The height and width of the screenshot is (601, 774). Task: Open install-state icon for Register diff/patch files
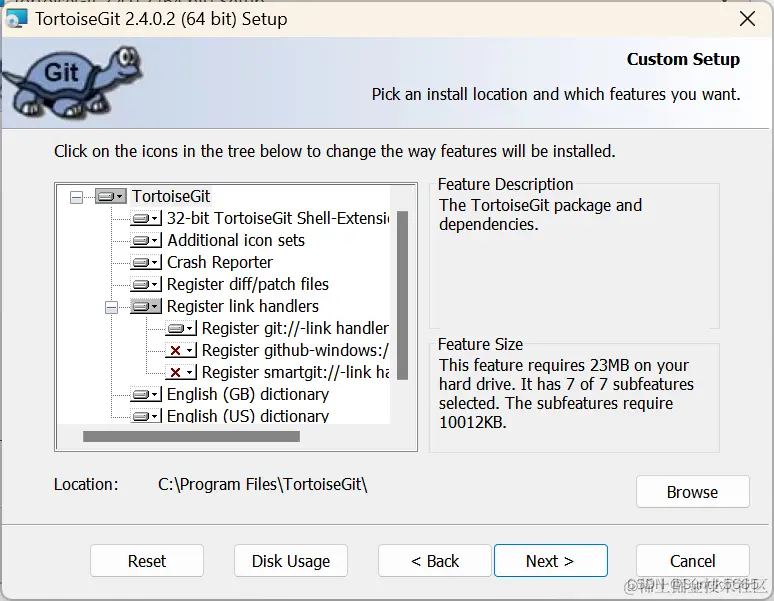[x=146, y=284]
